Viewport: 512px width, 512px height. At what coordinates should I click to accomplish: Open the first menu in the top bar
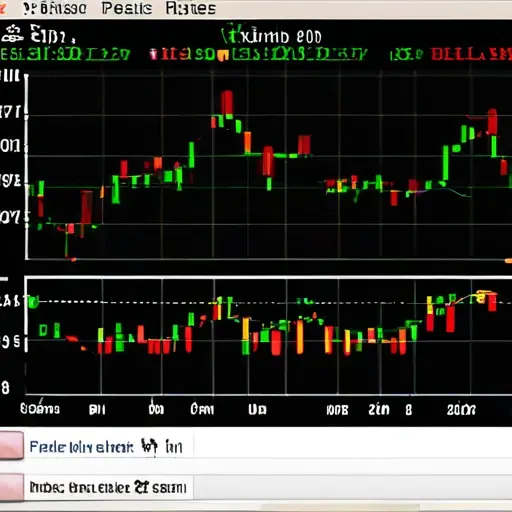click(55, 9)
